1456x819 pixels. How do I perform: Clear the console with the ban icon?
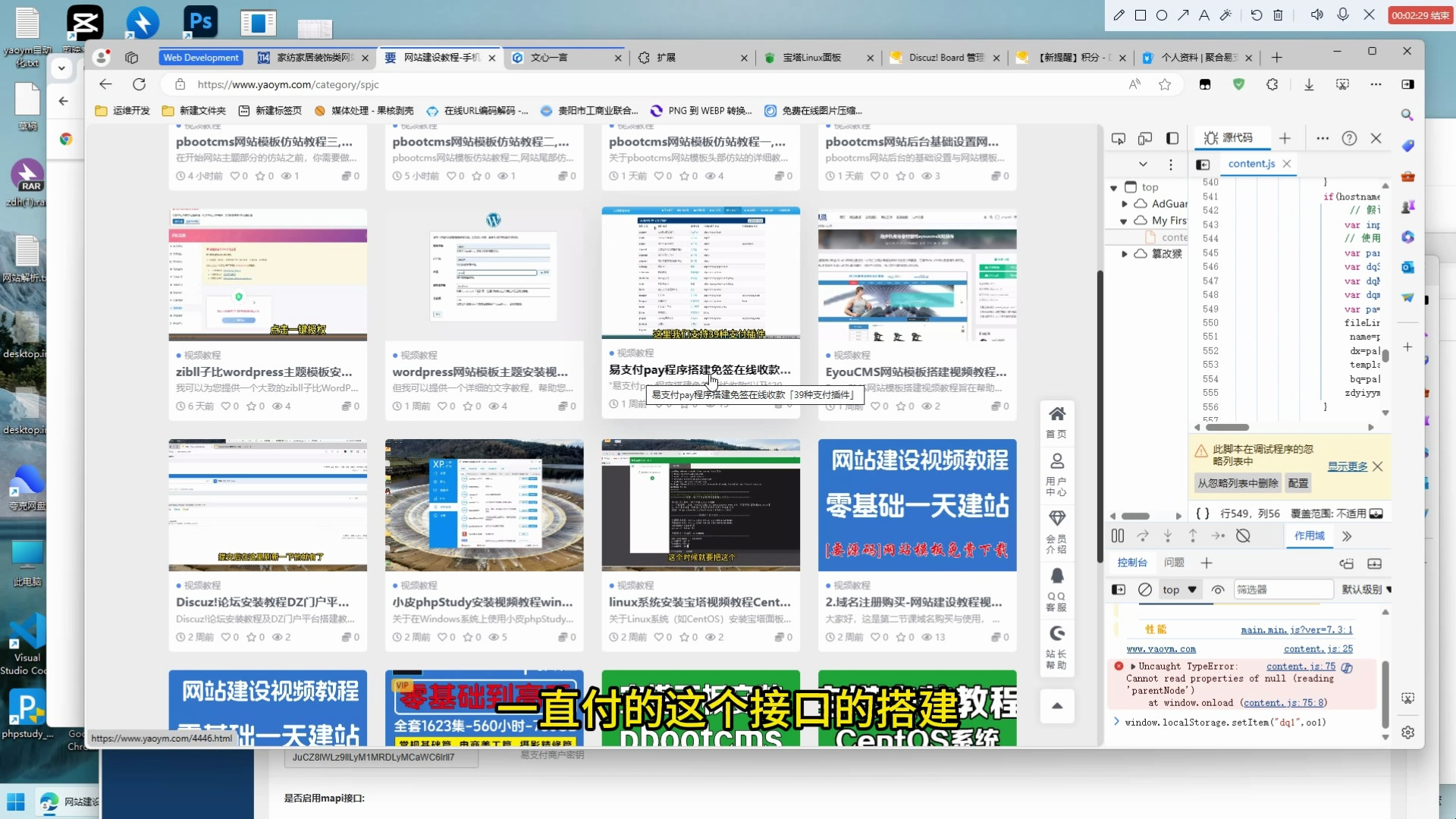pos(1145,590)
